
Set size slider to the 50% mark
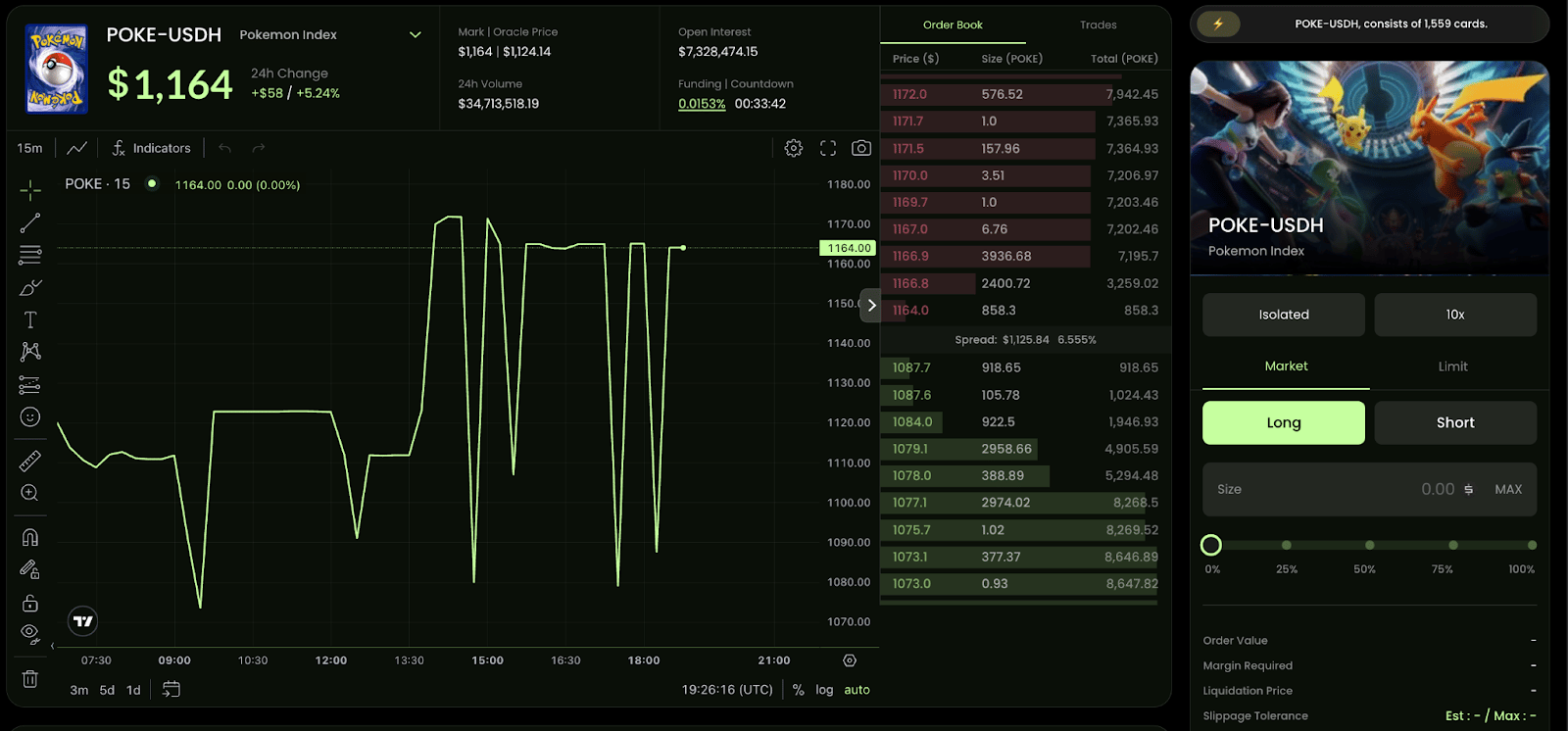1370,545
